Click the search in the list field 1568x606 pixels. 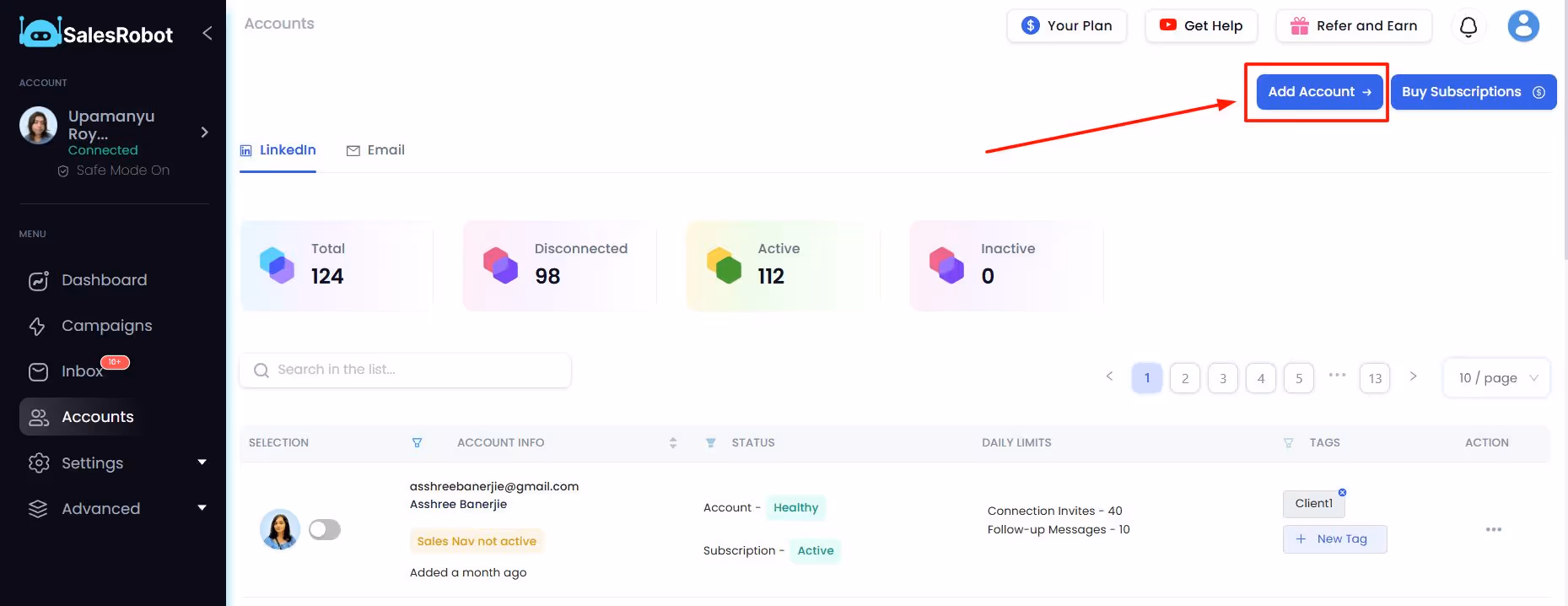tap(406, 371)
